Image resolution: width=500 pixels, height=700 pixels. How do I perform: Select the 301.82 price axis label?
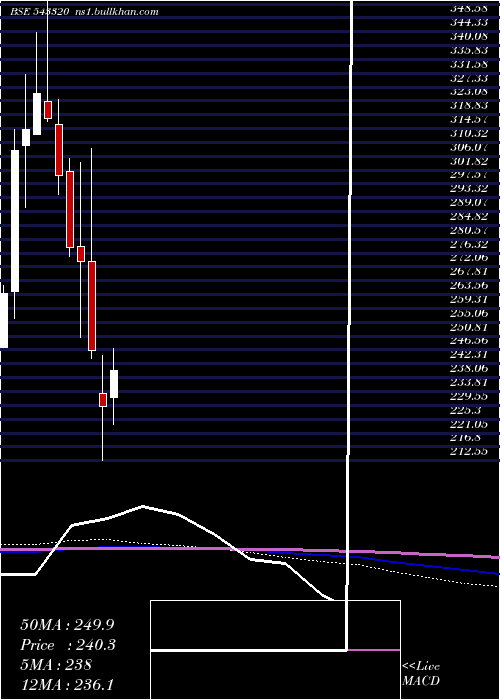(x=469, y=160)
